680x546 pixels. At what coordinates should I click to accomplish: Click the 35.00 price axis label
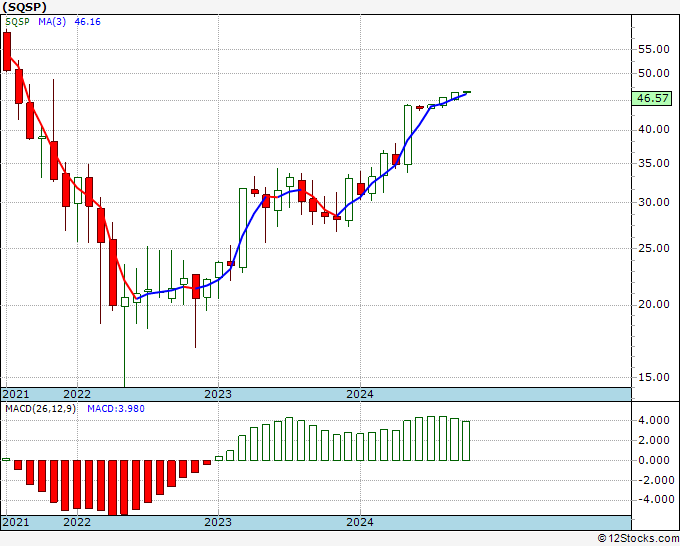coord(654,163)
